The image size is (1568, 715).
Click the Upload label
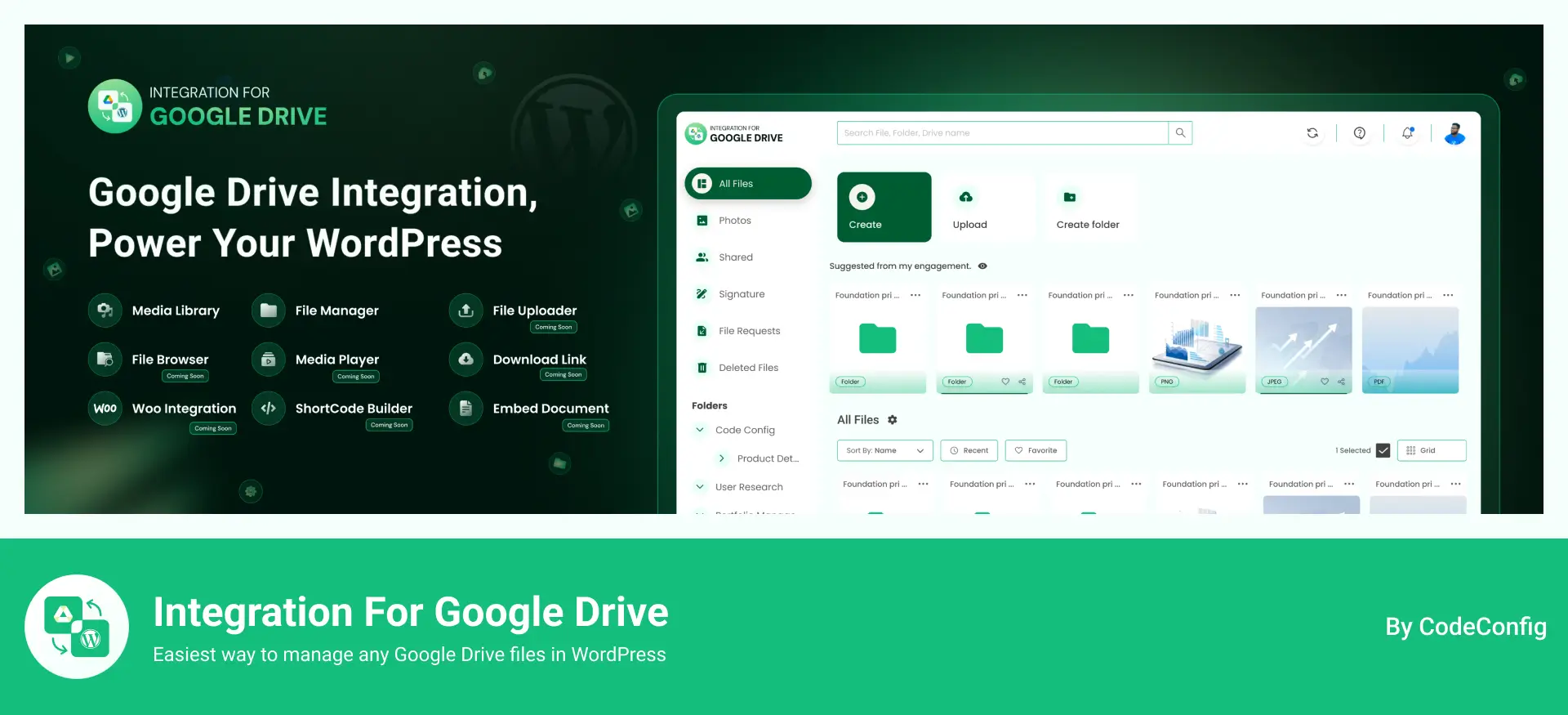(x=969, y=225)
